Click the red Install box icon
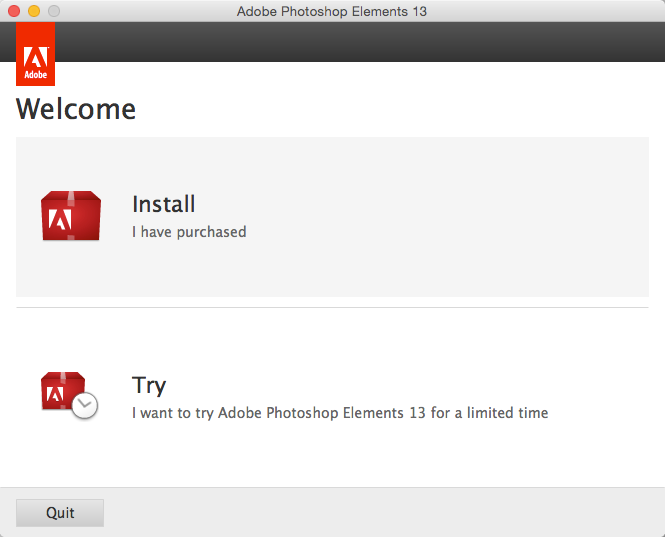 tap(71, 216)
